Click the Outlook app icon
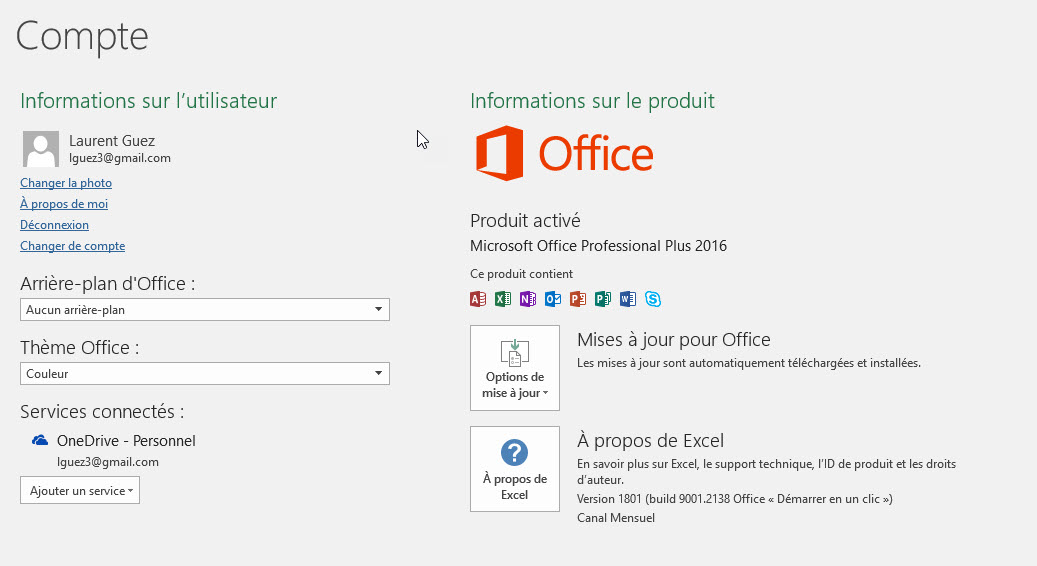1037x566 pixels. (553, 299)
